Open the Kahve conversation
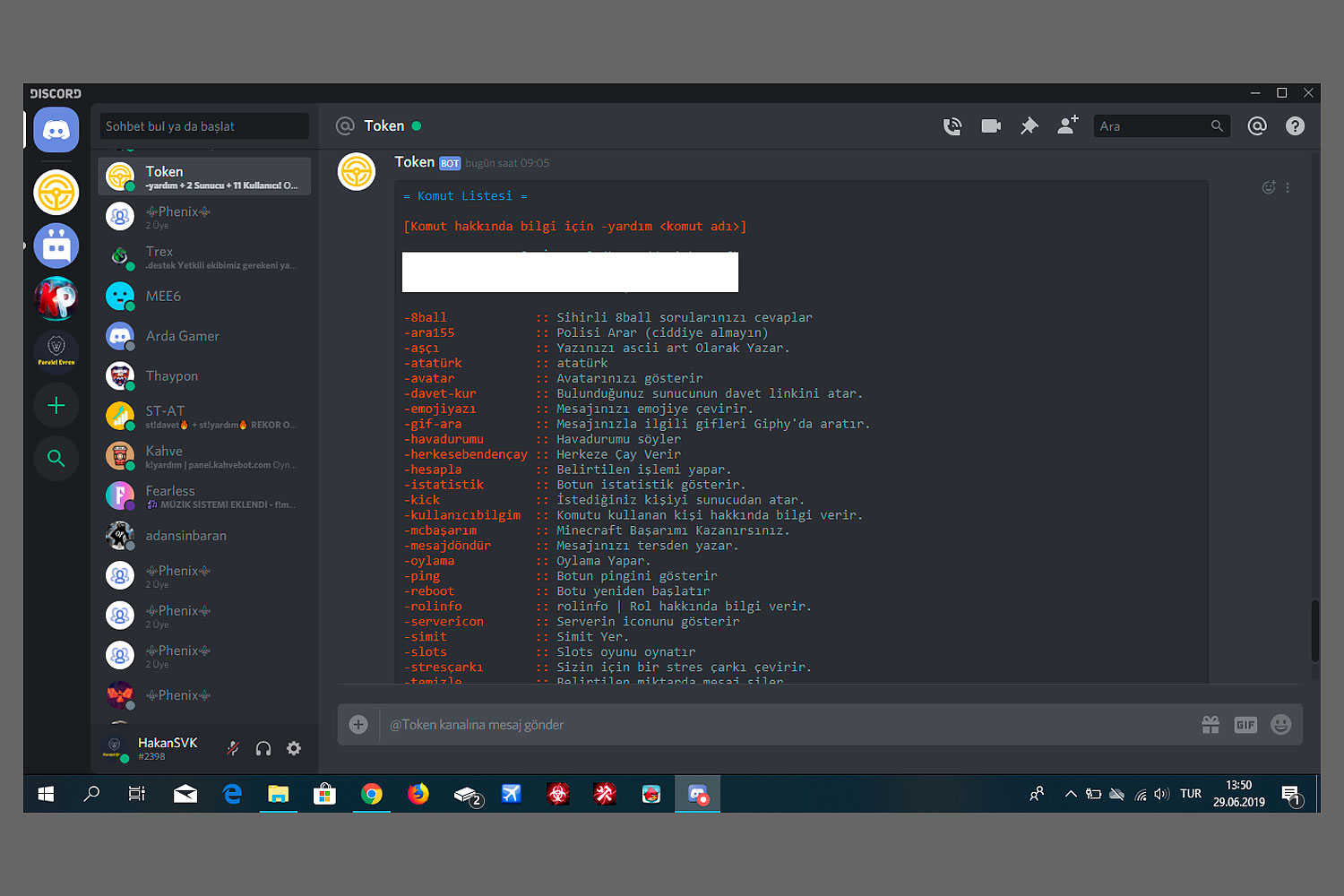The image size is (1344, 896). pos(204,456)
